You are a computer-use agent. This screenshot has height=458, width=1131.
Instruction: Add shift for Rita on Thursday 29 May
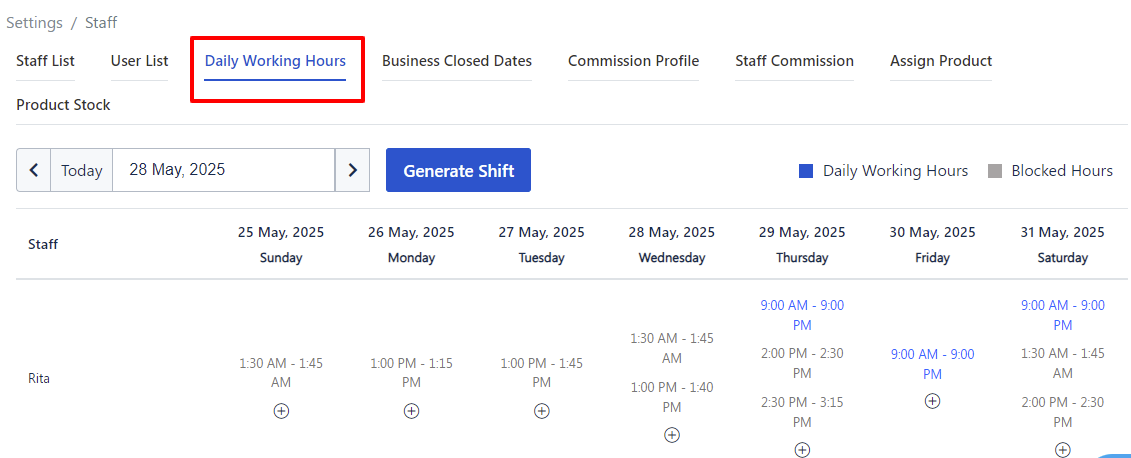802,450
